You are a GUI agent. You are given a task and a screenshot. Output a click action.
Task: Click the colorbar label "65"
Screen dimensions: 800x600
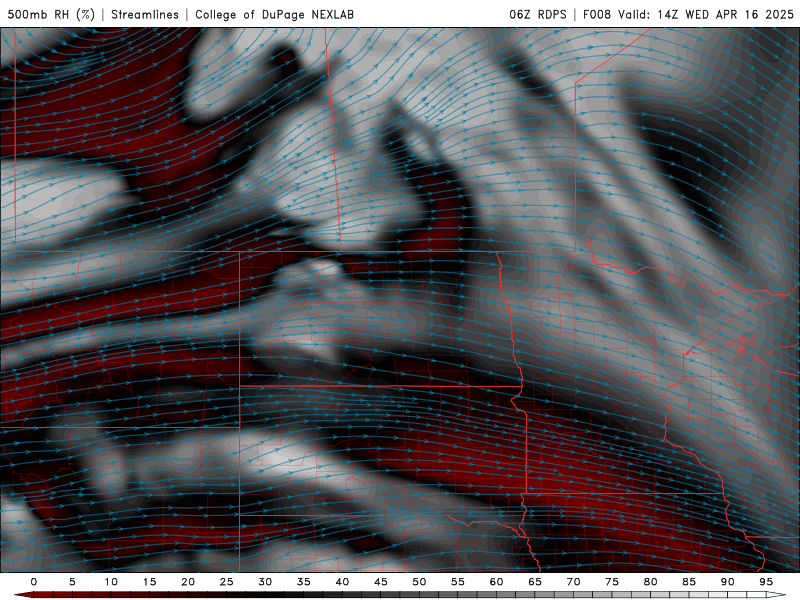(535, 582)
